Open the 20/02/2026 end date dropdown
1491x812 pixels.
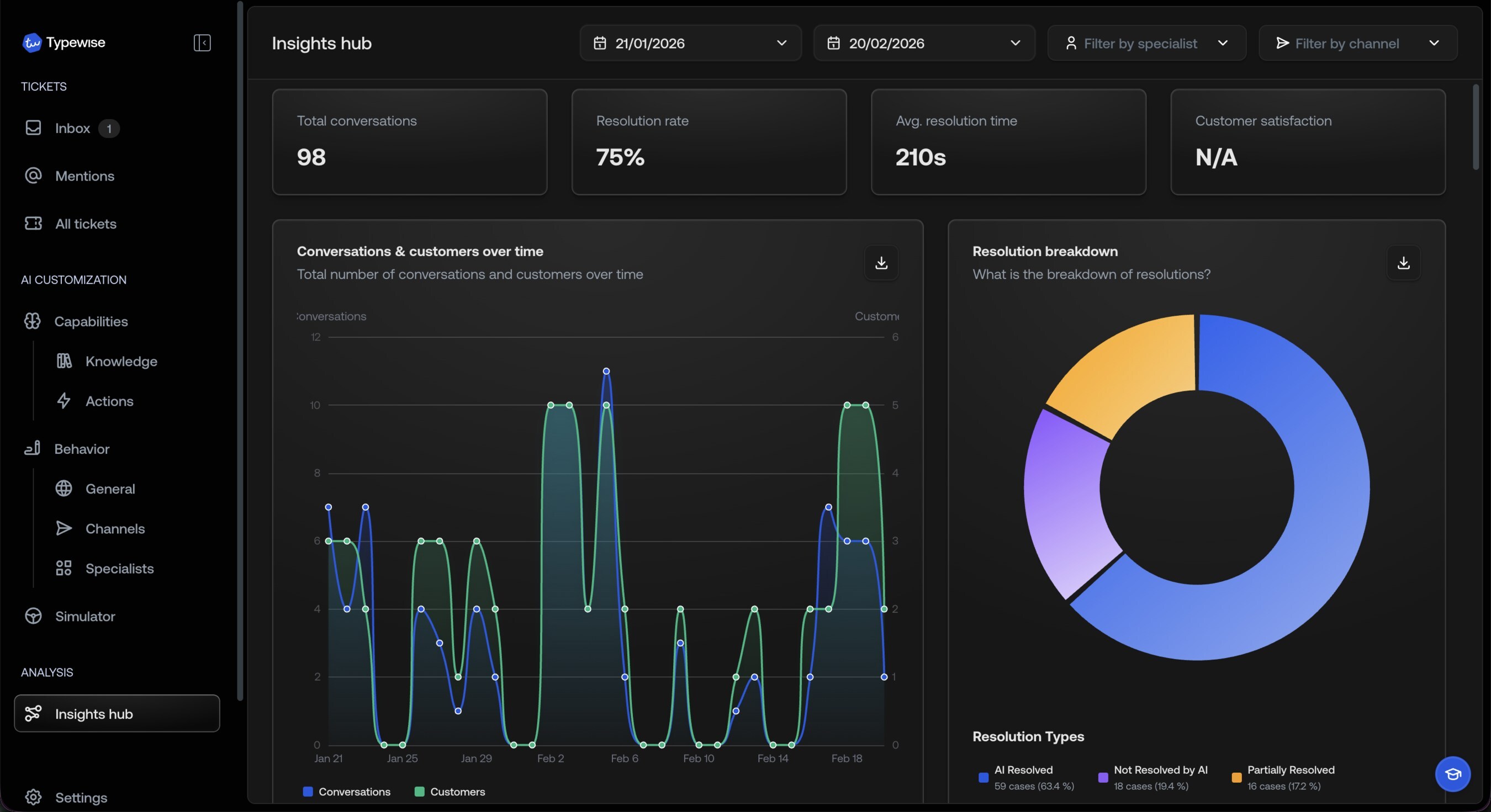point(924,44)
